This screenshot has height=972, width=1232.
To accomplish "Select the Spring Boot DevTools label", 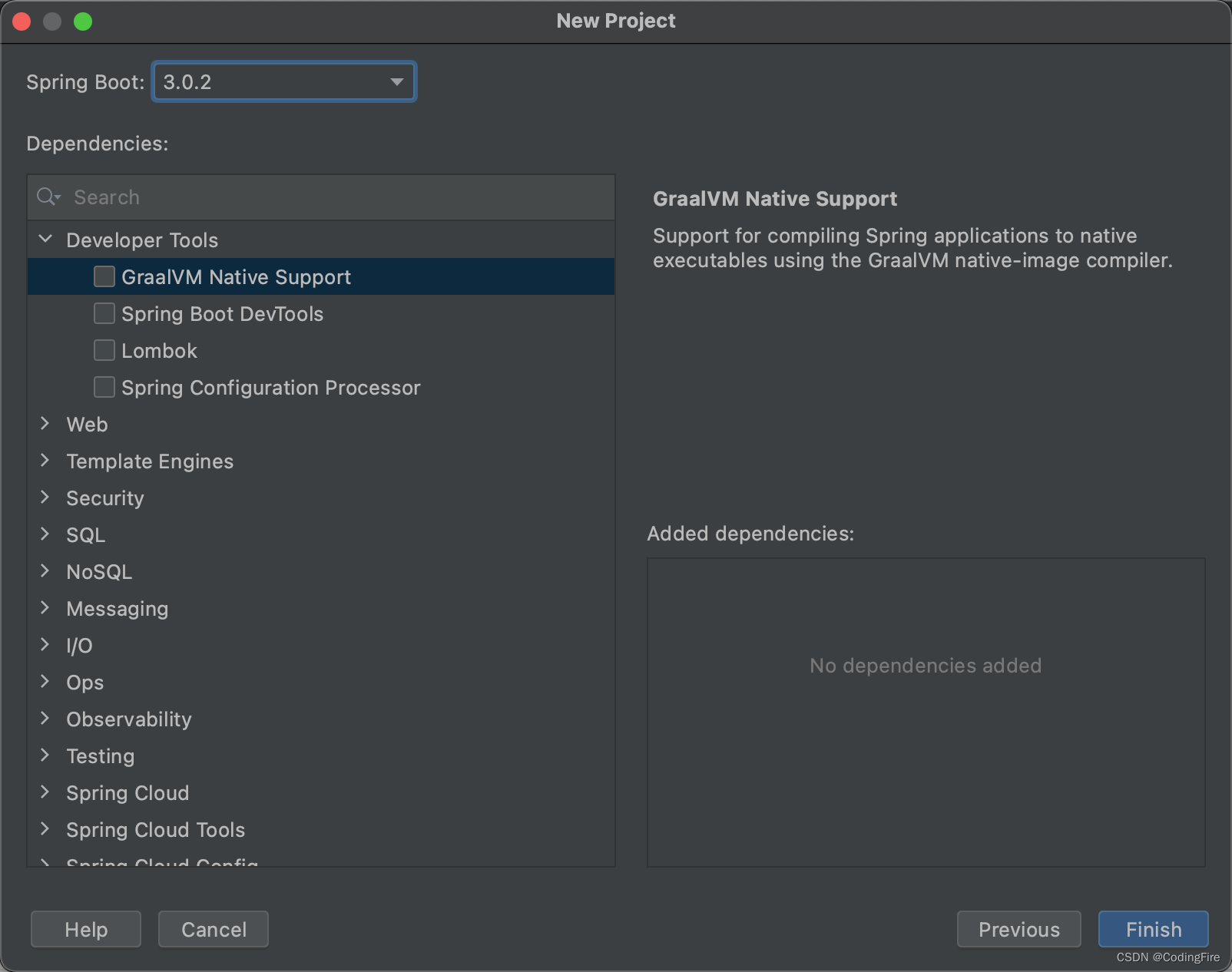I will 222,314.
